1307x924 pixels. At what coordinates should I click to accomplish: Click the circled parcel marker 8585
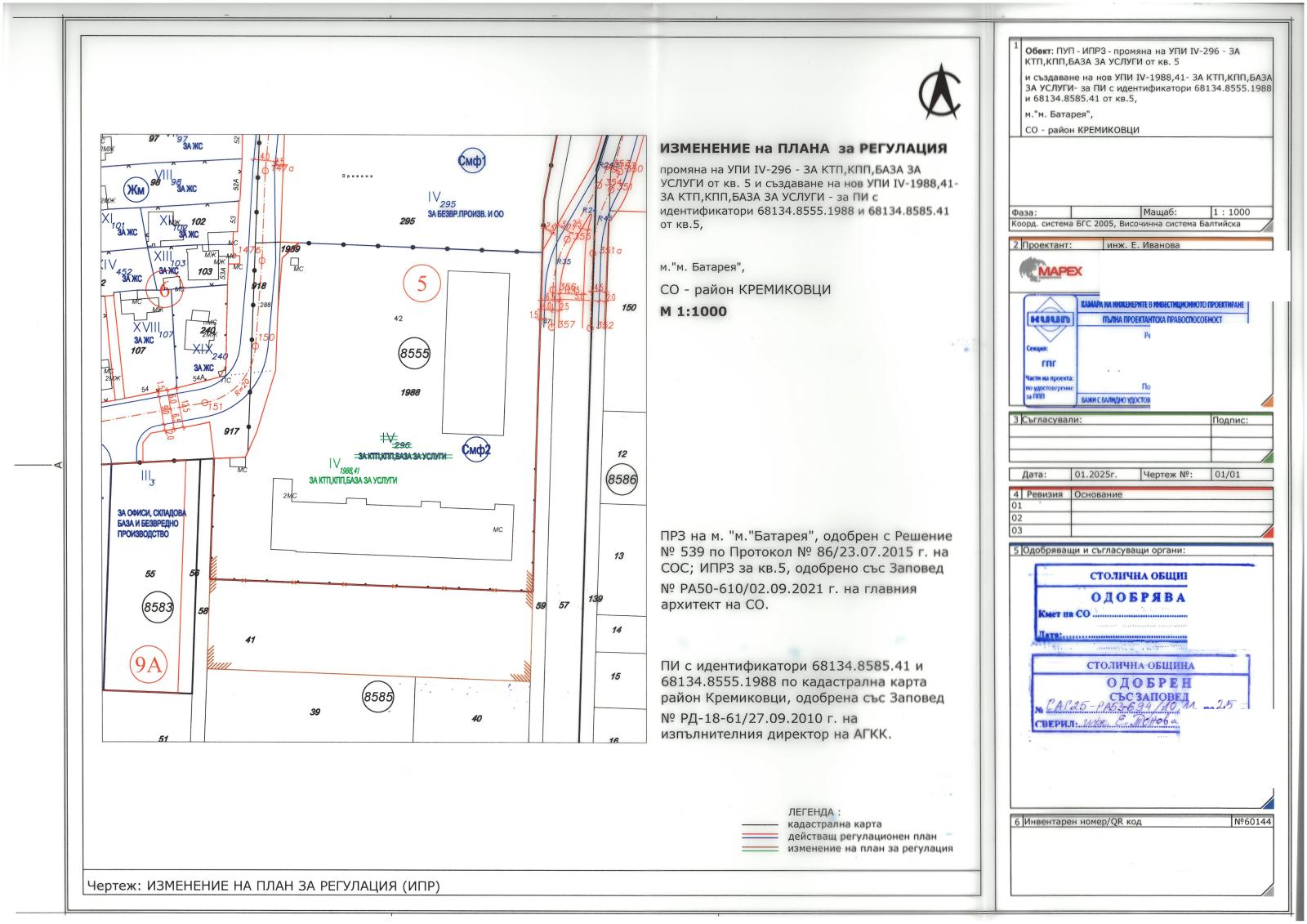pos(378,697)
